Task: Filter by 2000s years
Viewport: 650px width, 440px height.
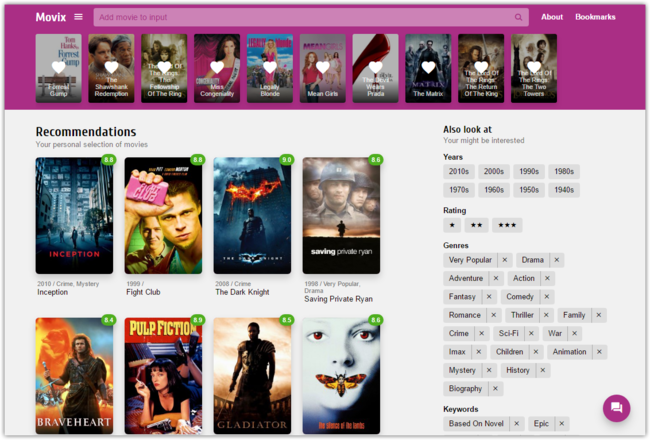Action: 494,172
